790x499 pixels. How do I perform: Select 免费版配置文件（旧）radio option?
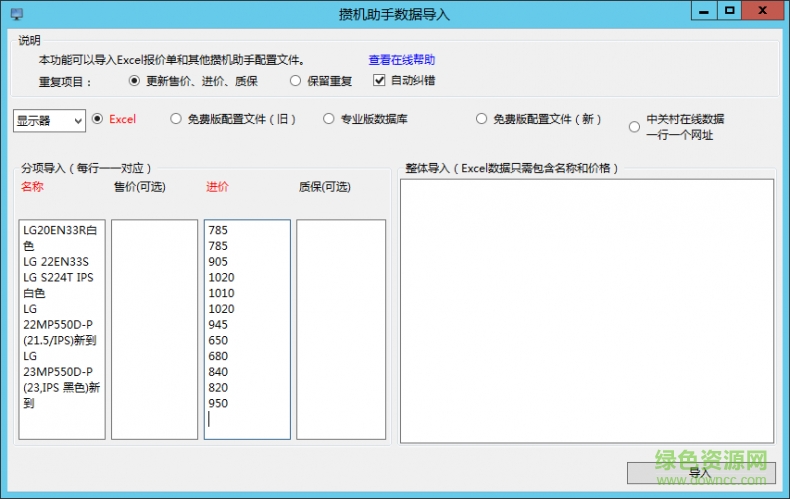coord(176,119)
